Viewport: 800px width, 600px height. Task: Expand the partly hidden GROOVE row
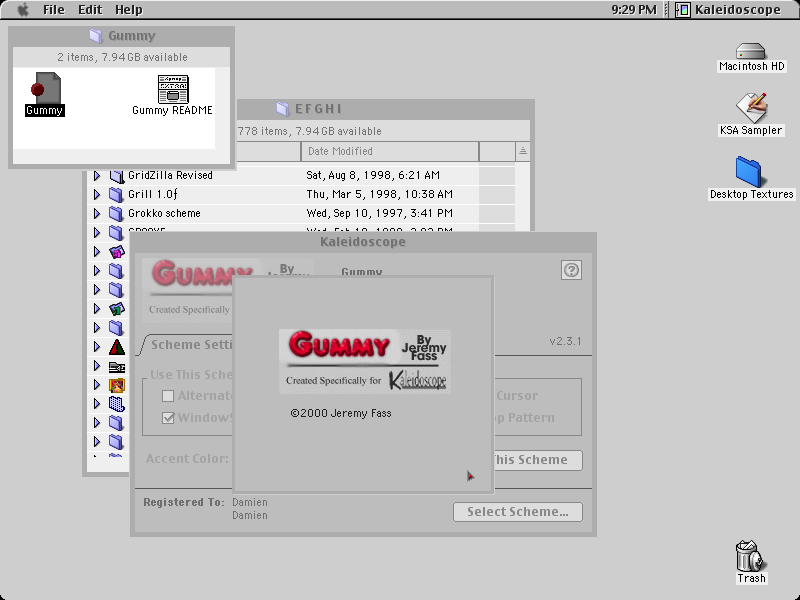pos(97,232)
